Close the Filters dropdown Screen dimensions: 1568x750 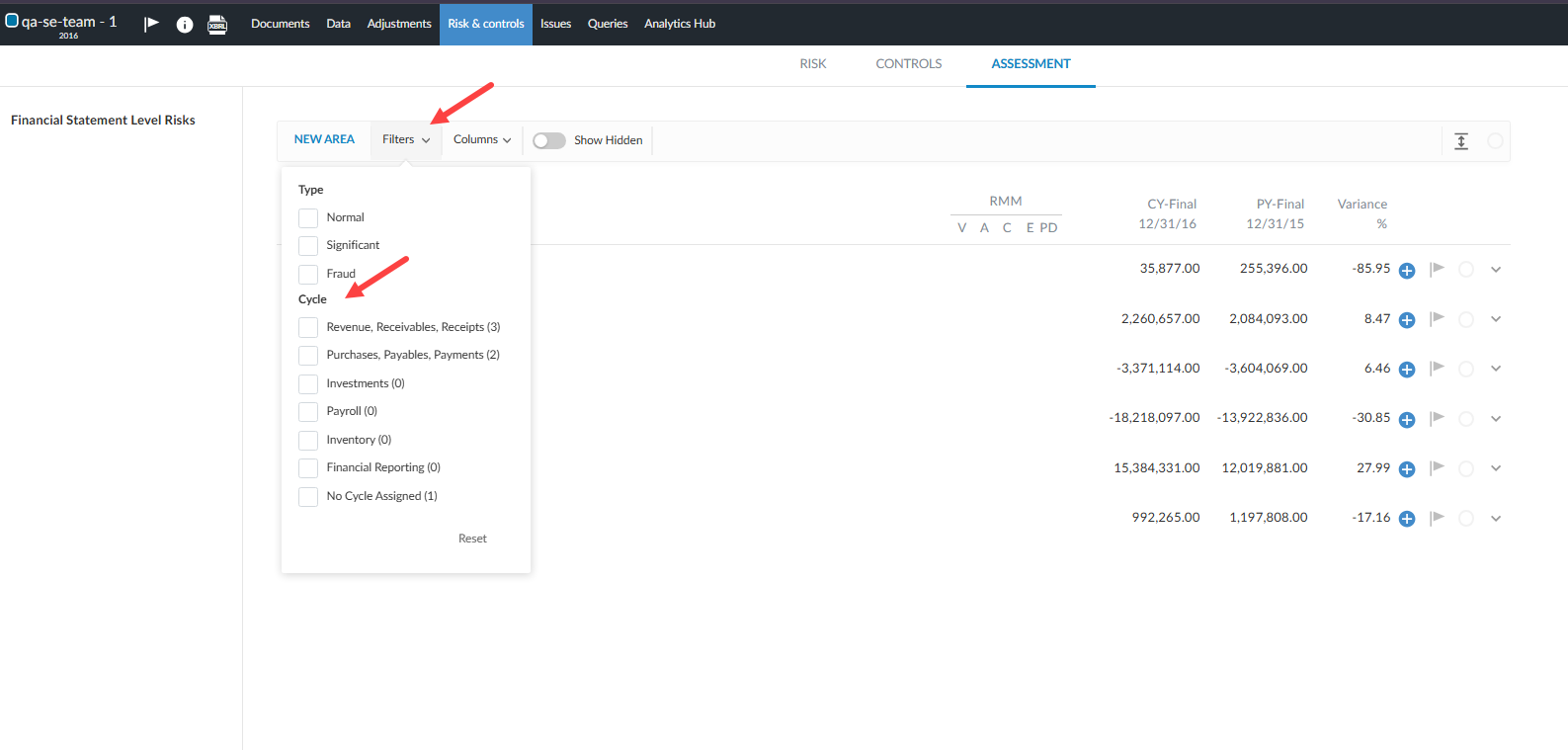tap(406, 140)
